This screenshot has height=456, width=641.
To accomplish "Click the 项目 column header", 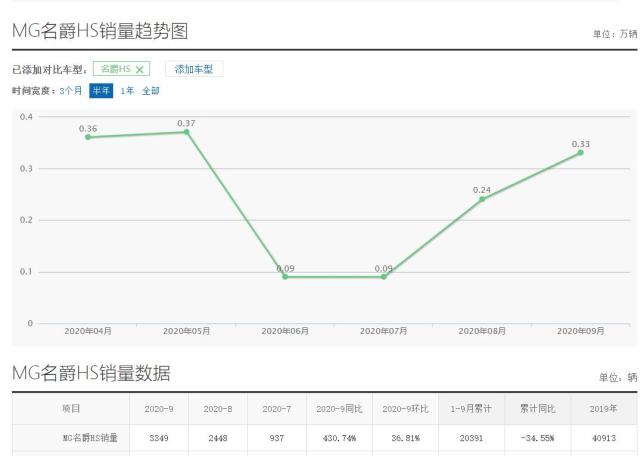I will (71, 409).
